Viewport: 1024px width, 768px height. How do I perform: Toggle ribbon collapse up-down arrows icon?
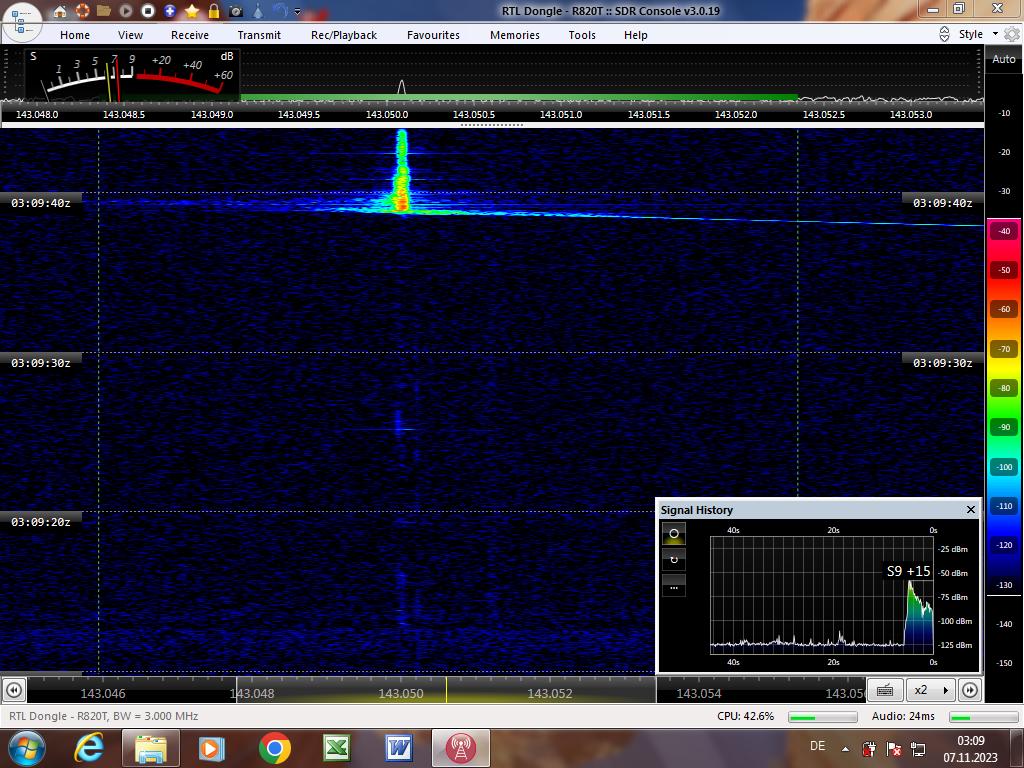point(944,34)
